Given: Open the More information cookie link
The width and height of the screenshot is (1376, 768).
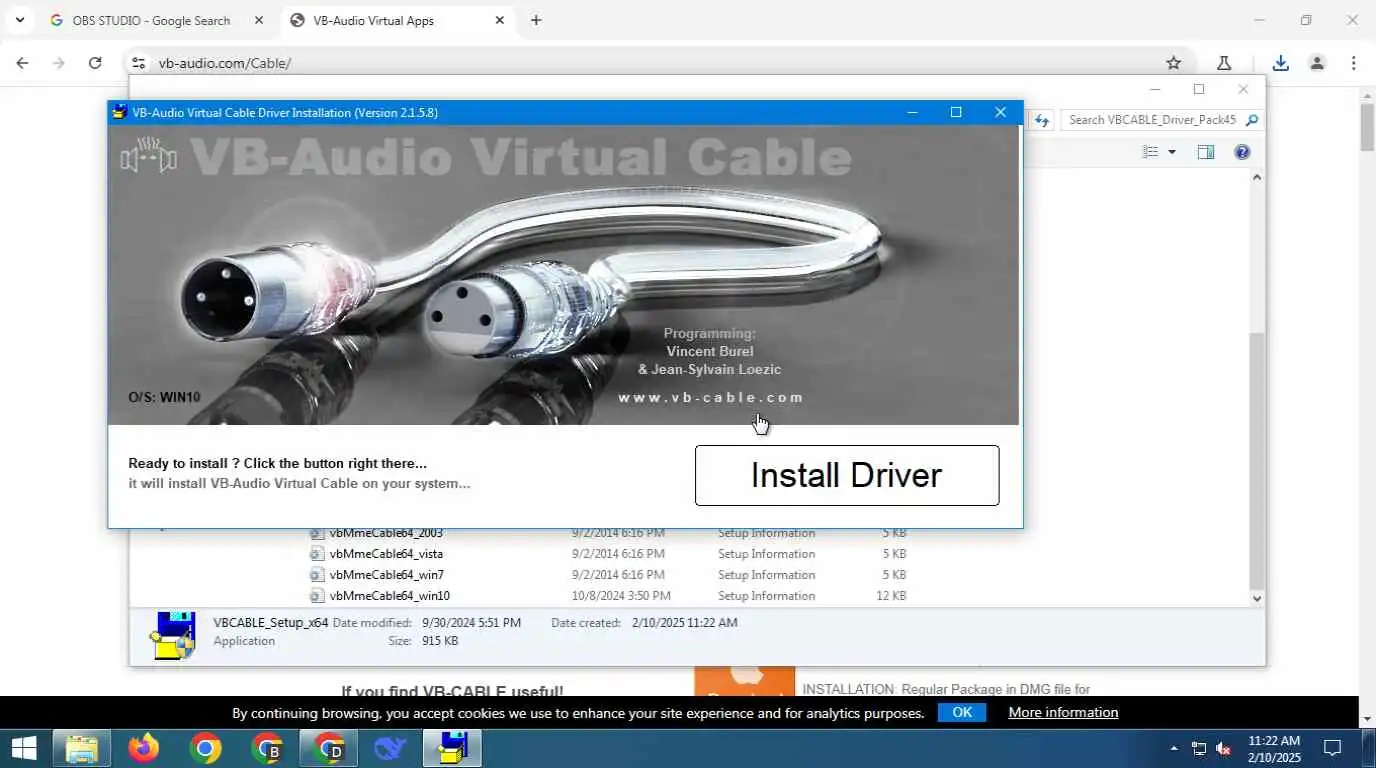Looking at the screenshot, I should point(1063,712).
